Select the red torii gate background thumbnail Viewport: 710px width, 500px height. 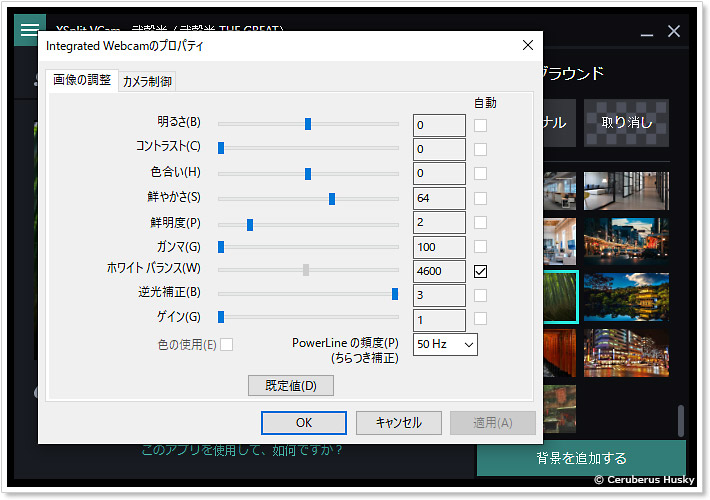560,353
